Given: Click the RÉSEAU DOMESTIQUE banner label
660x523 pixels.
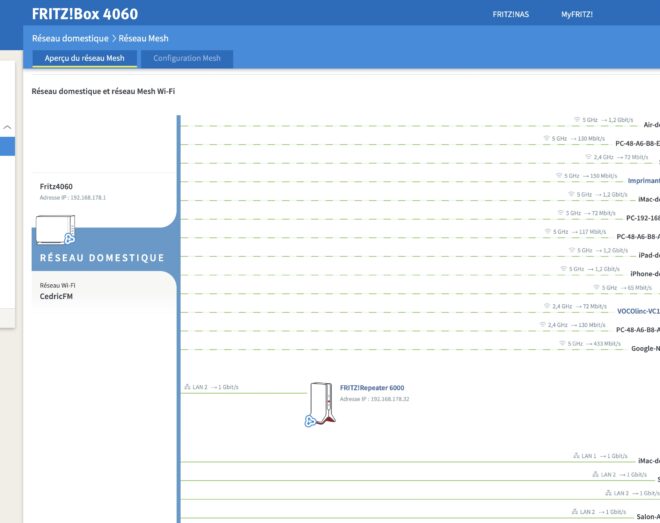Looking at the screenshot, I should point(102,258).
